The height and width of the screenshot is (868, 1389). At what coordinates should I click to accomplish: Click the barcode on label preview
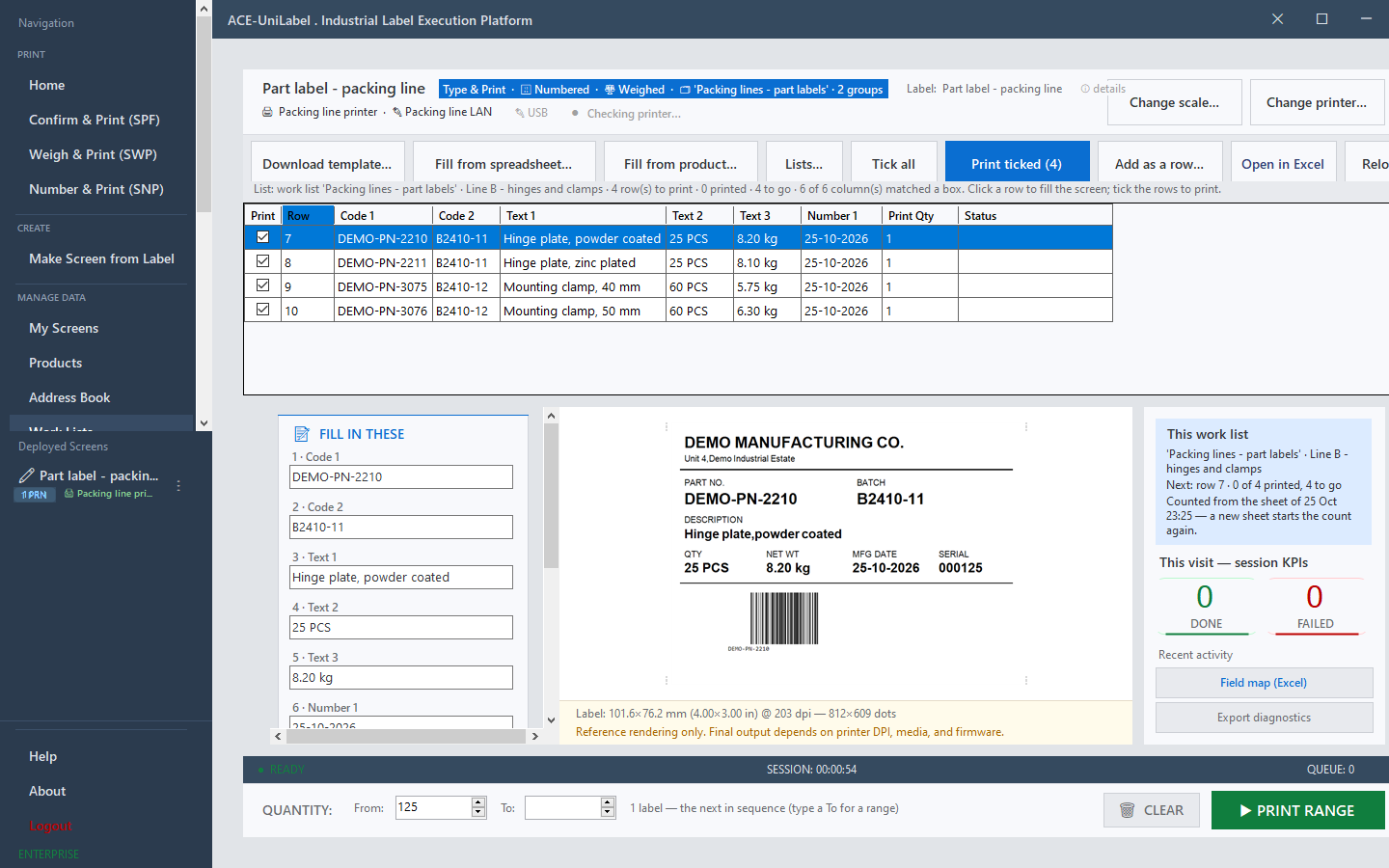pos(784,618)
